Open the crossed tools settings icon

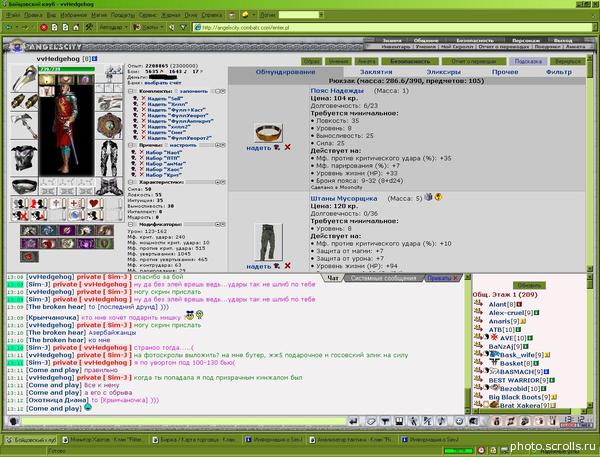click(x=89, y=27)
